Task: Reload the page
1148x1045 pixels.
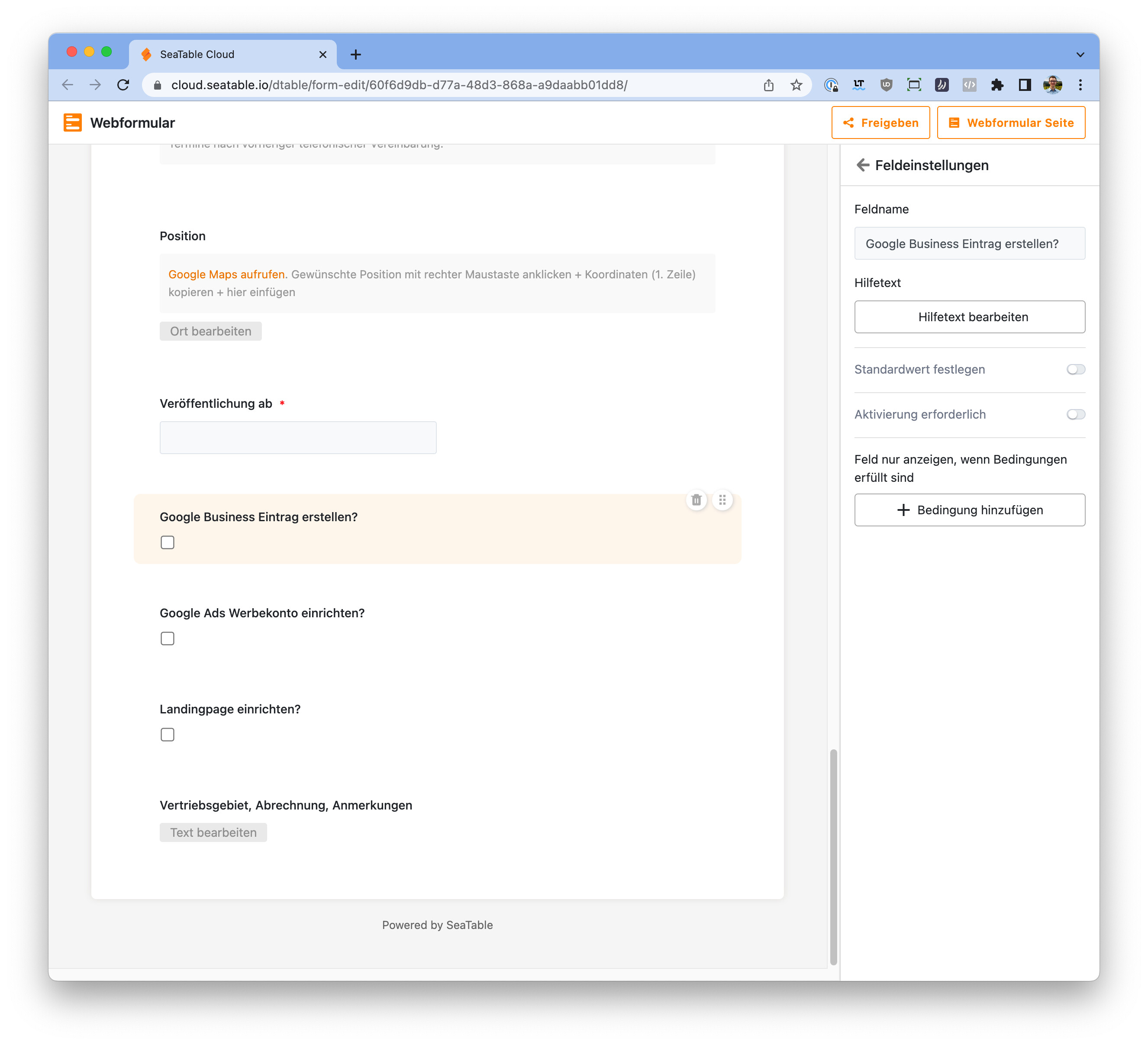Action: tap(123, 85)
